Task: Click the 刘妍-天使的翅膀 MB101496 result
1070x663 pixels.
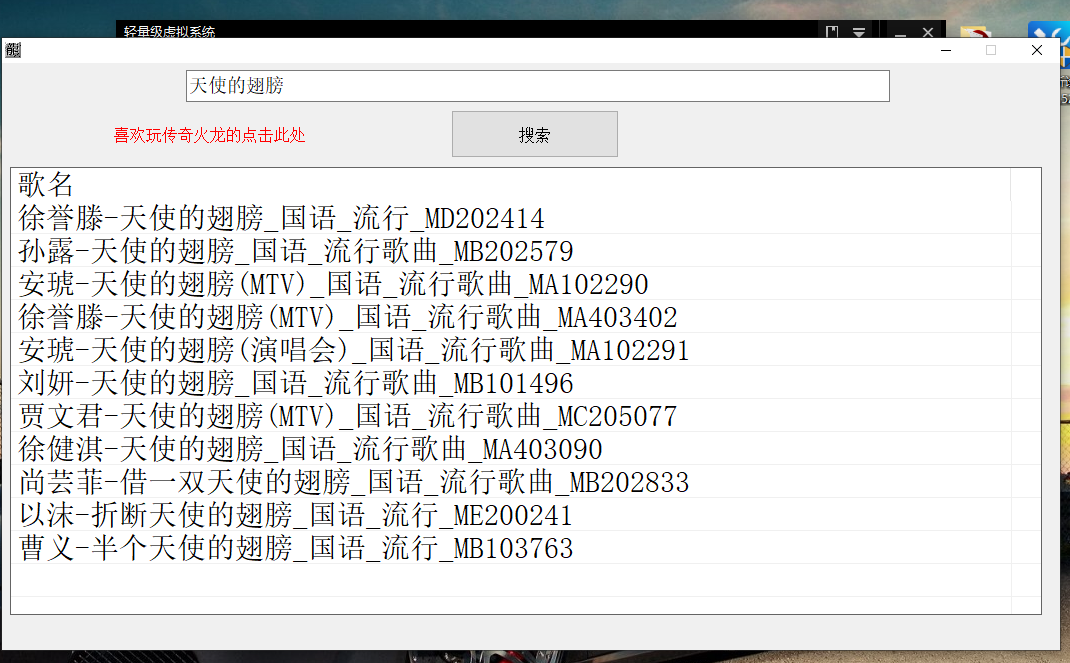Action: click(x=296, y=383)
